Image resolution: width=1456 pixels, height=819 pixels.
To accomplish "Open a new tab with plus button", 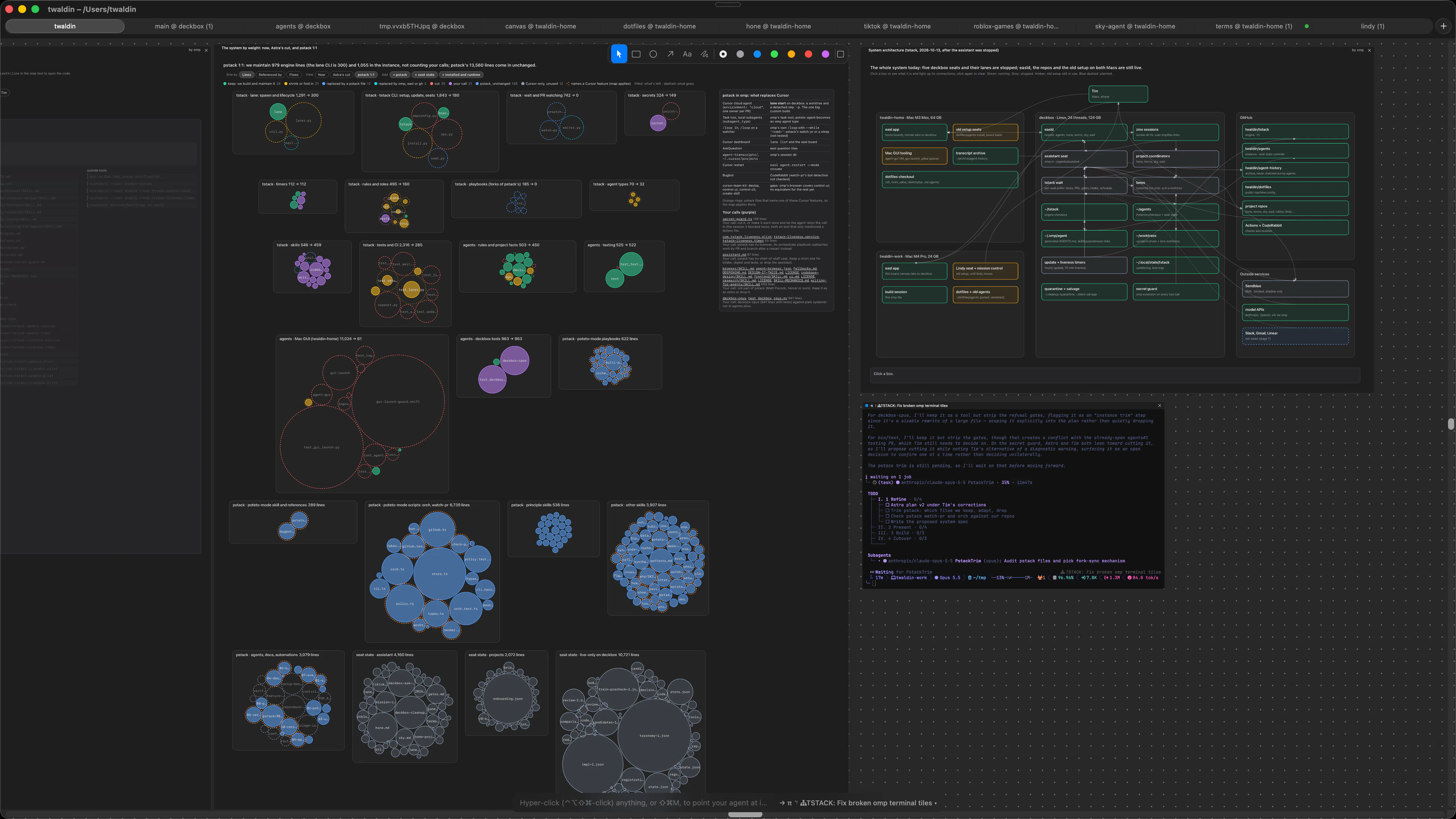I will coord(1443,26).
